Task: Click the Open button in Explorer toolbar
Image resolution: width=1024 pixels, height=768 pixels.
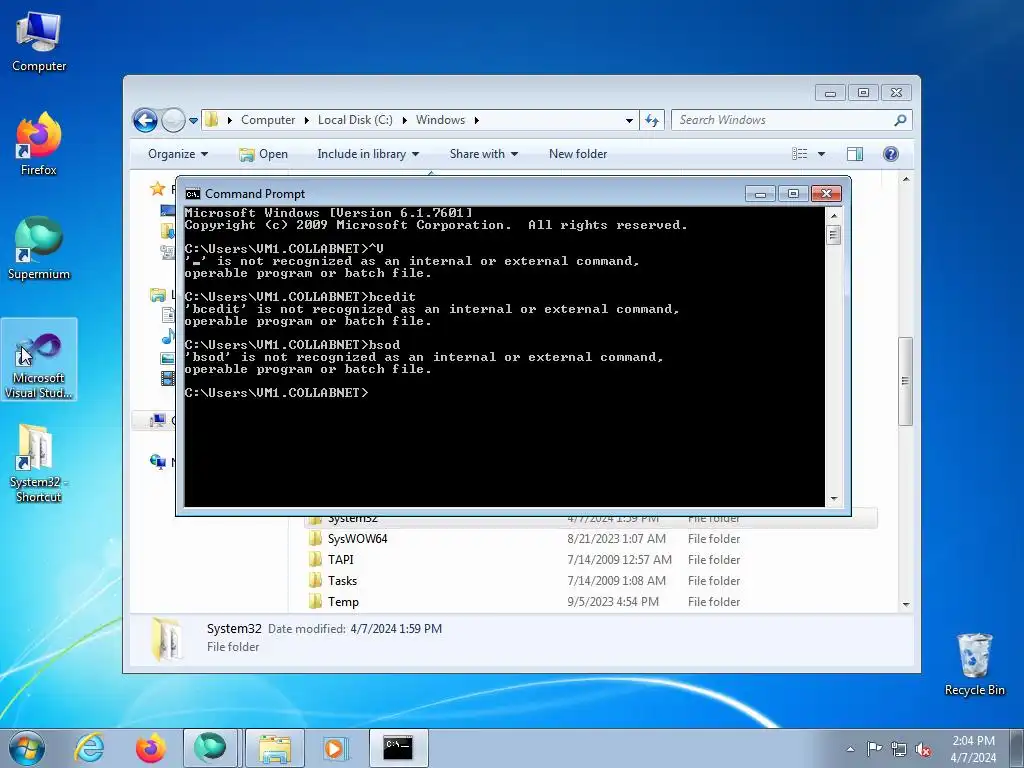Action: point(263,154)
